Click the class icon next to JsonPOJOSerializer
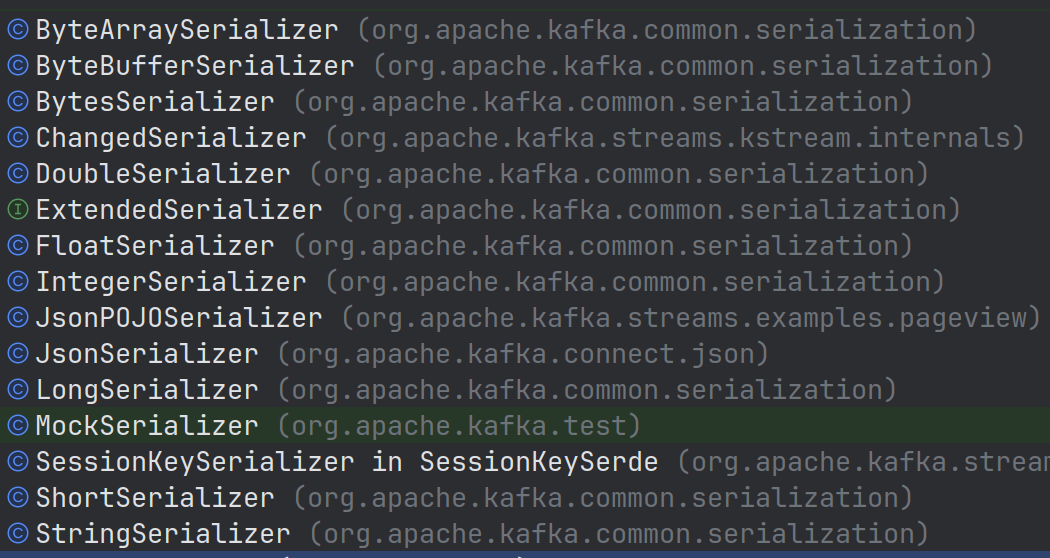 tap(18, 318)
